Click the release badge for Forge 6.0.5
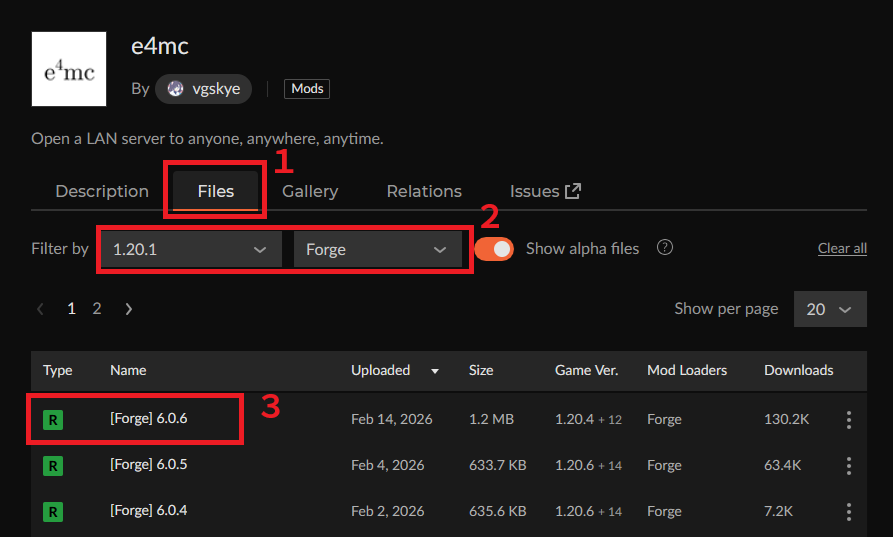The image size is (893, 537). click(53, 466)
